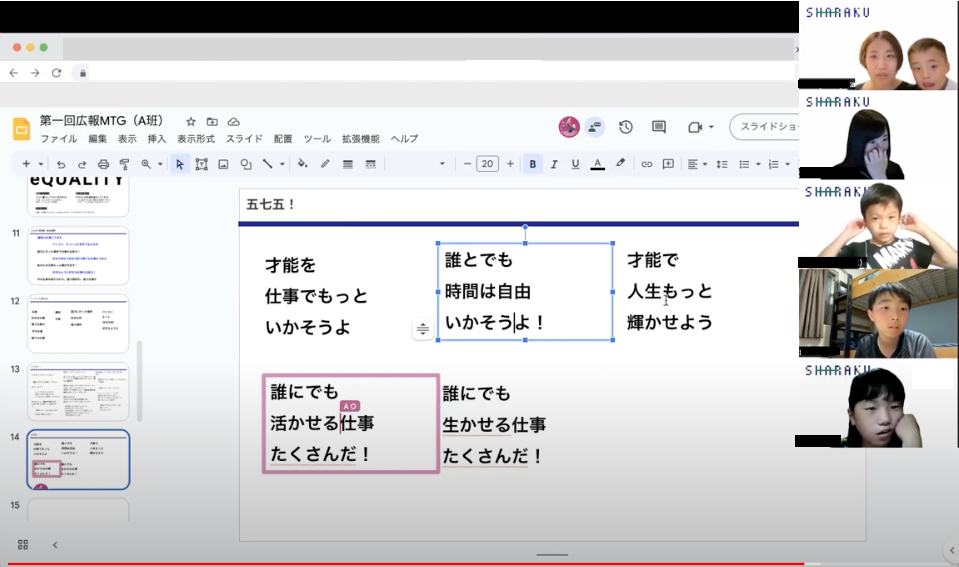Image resolution: width=959 pixels, height=567 pixels.
Task: Toggle italic formatting
Action: coord(554,164)
